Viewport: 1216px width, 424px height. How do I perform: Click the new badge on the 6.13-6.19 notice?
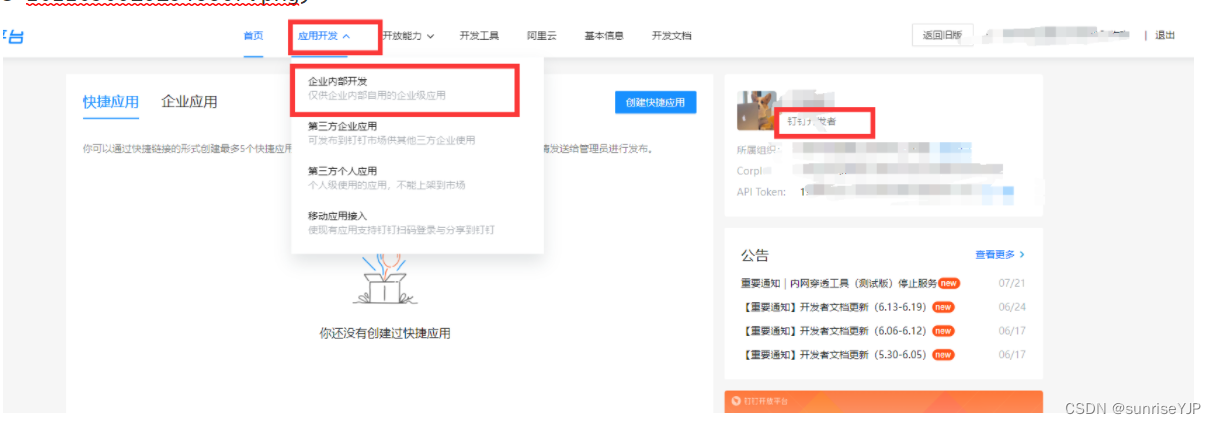[943, 307]
